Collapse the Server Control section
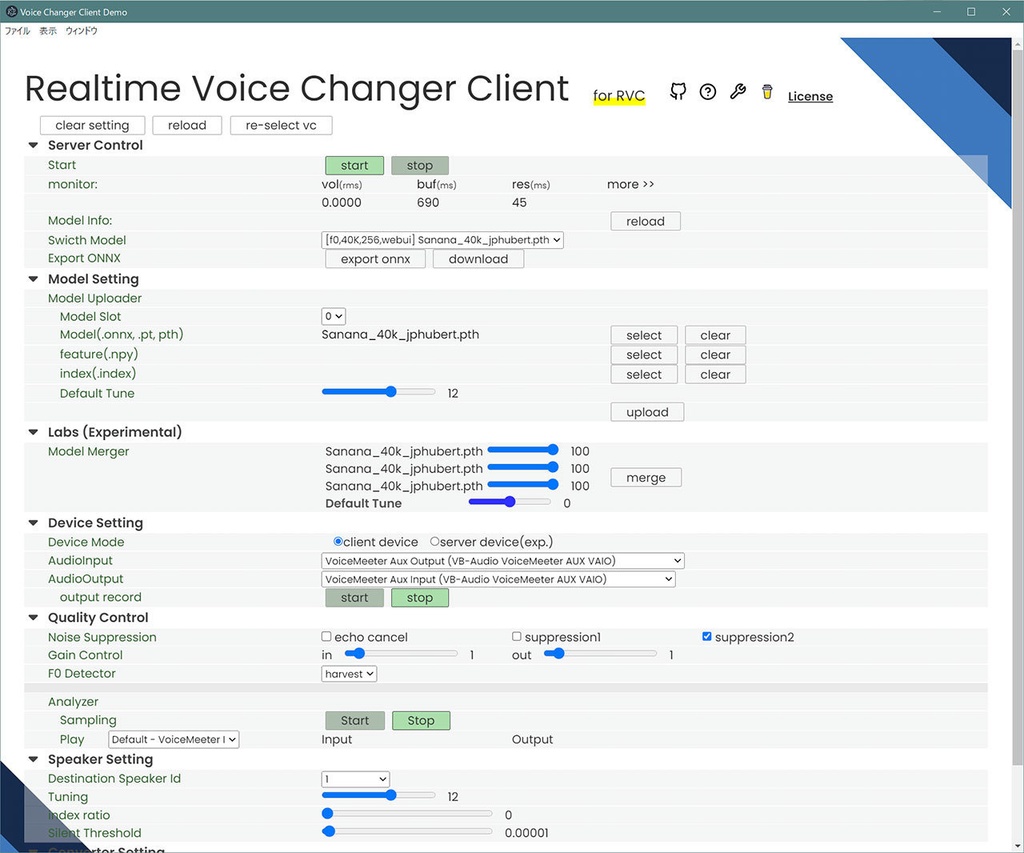Screen dimensions: 1024x853 tap(33, 145)
